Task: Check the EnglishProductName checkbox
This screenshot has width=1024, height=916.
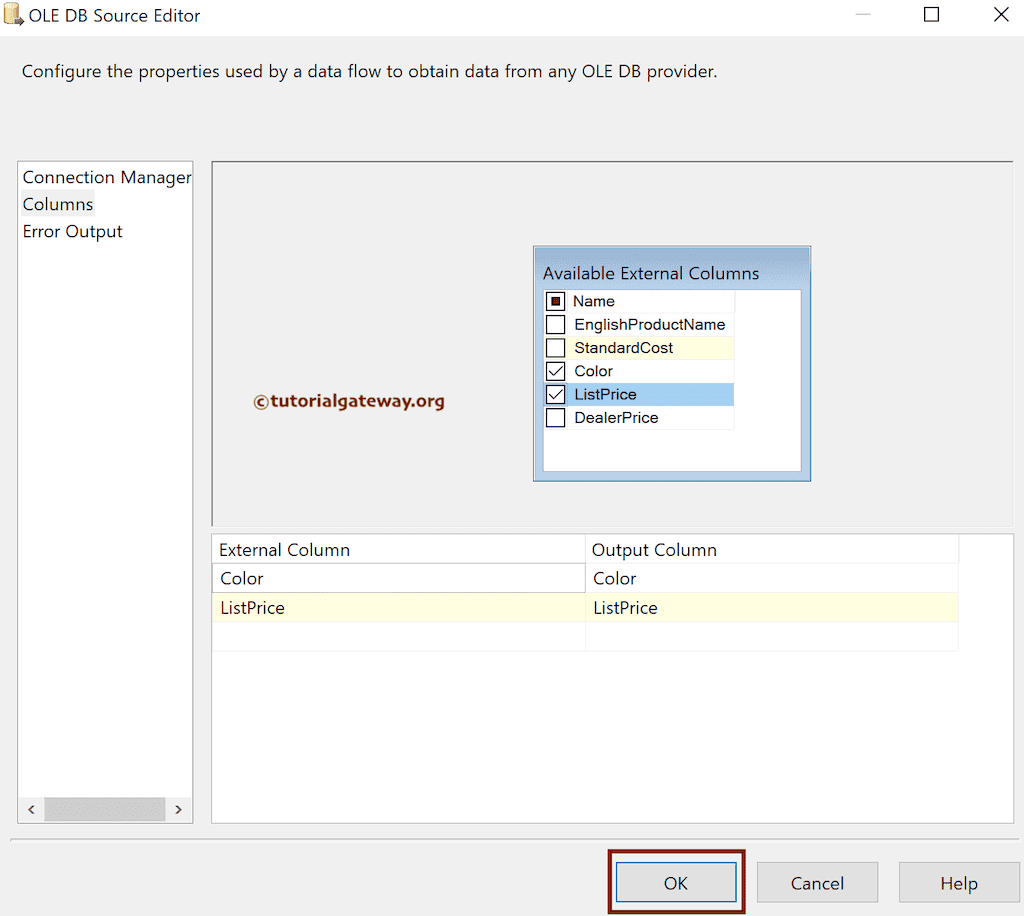Action: tap(555, 324)
